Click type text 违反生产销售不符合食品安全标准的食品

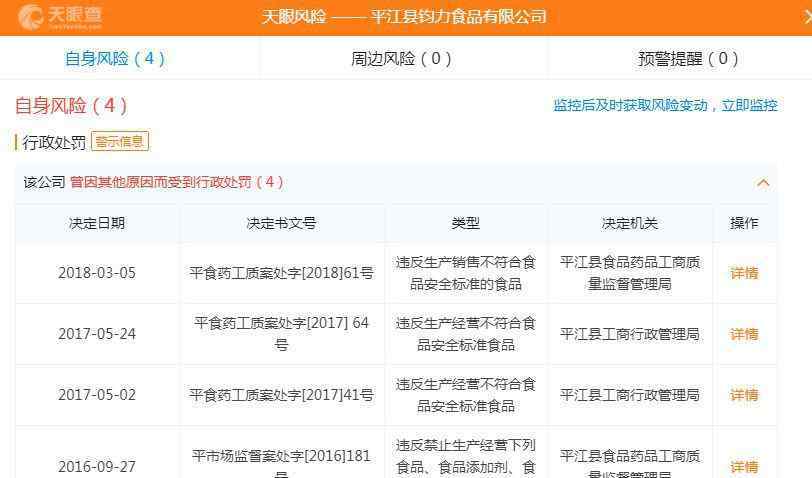coord(465,273)
